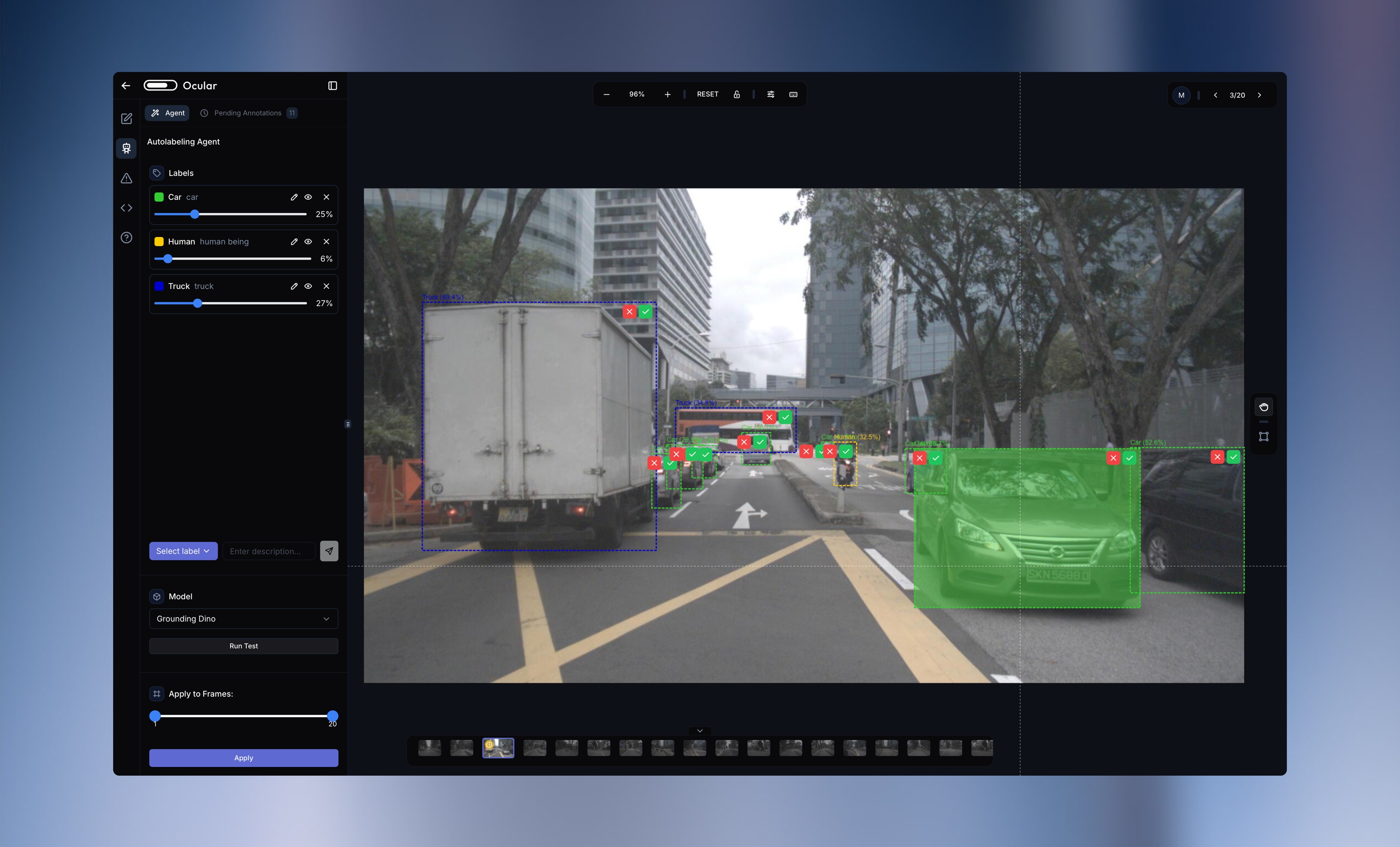Switch to Pending Annotations tab
The height and width of the screenshot is (847, 1400).
[248, 113]
